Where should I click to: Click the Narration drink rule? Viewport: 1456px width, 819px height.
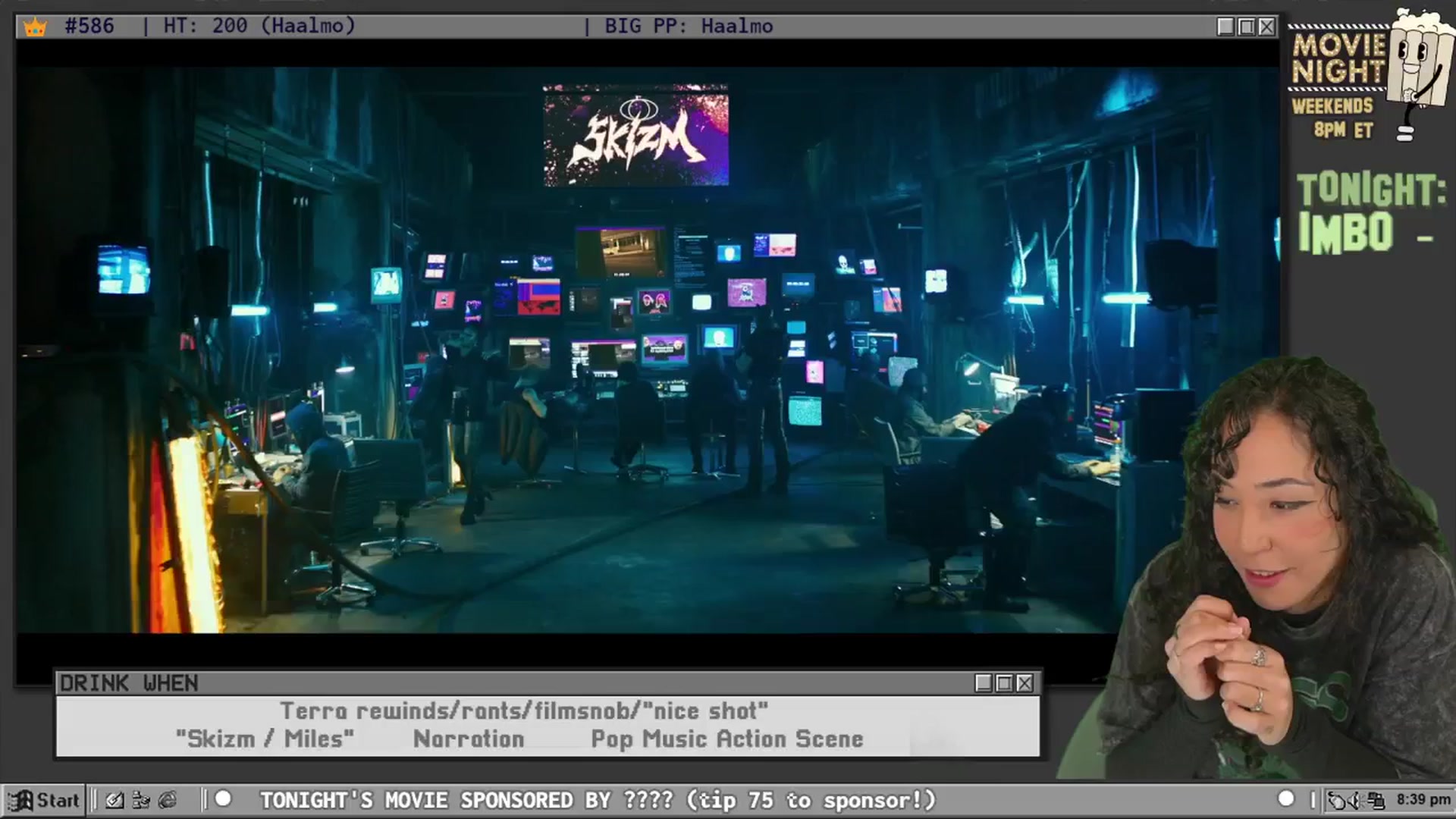[469, 739]
